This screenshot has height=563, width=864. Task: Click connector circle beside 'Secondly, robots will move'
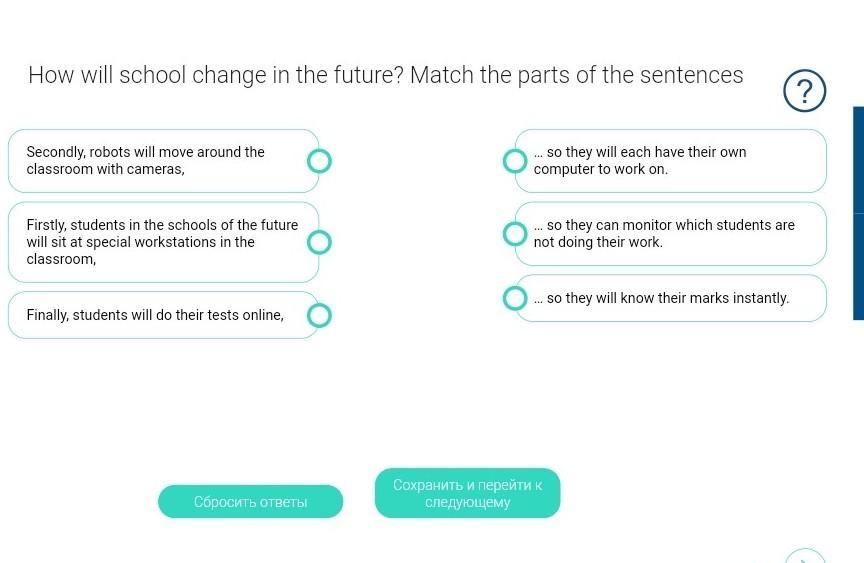click(319, 161)
